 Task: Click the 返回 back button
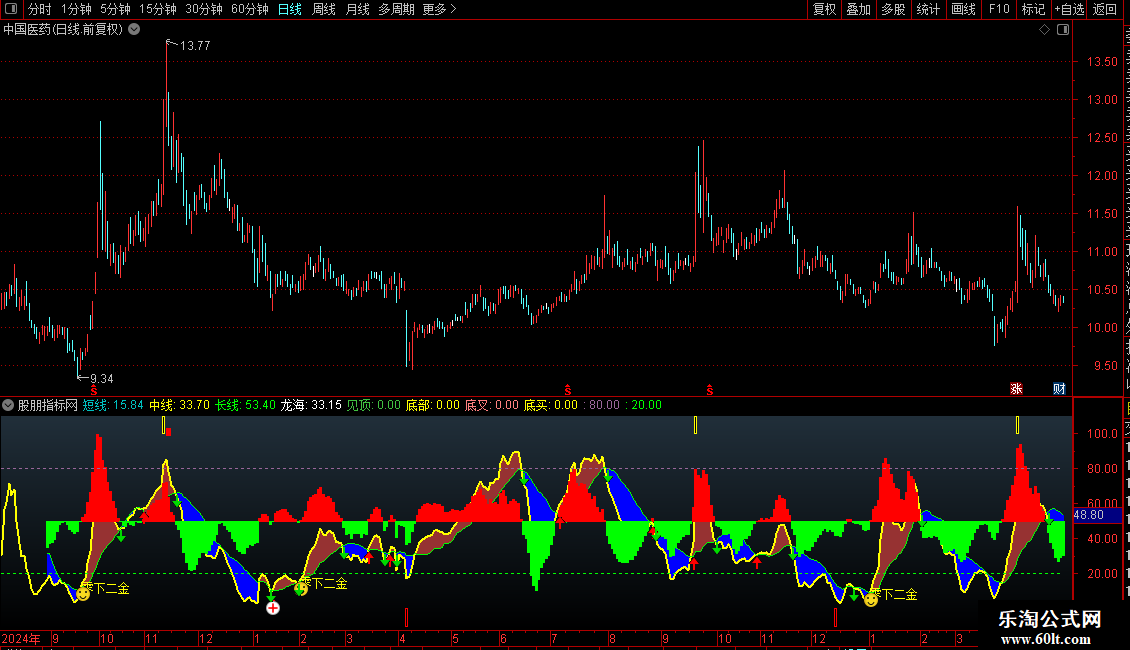click(x=1105, y=9)
